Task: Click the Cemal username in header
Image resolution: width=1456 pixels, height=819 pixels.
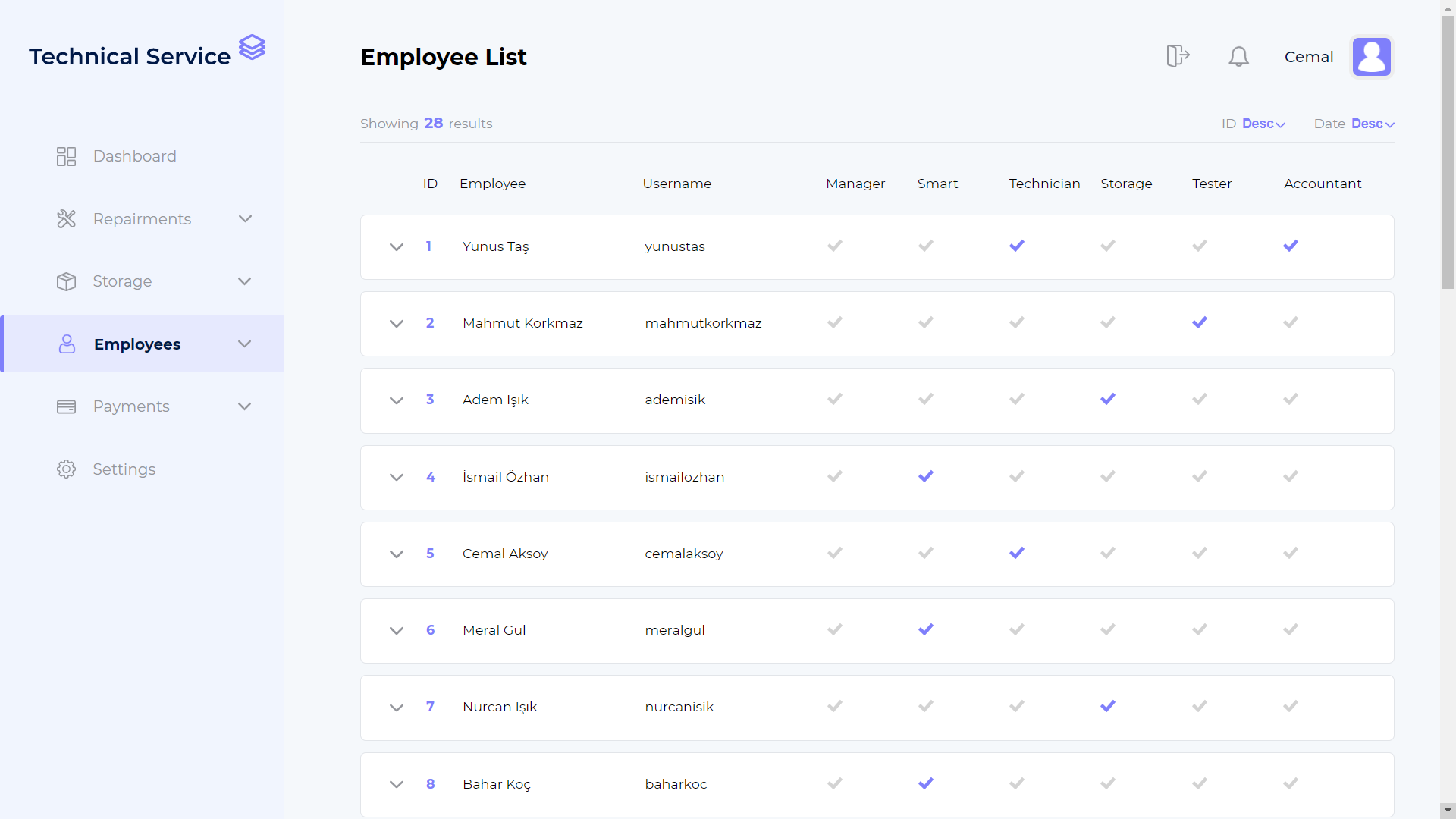Action: 1309,57
